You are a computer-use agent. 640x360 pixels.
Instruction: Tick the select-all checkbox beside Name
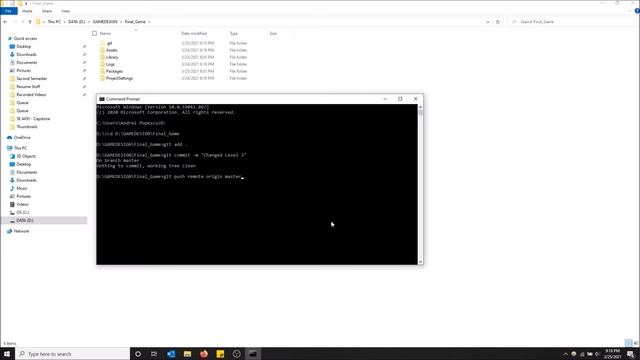tap(94, 33)
